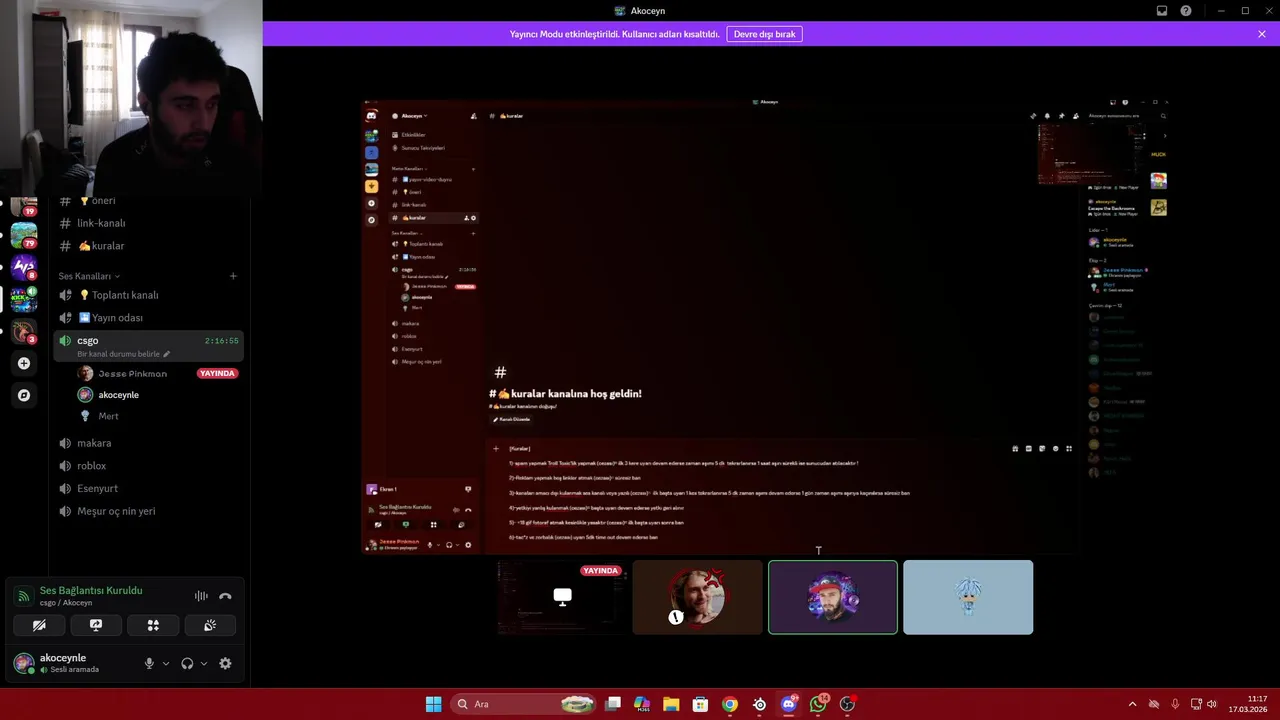1280x720 pixels.
Task: Toggle noise suppression waveform icon
Action: point(201,596)
